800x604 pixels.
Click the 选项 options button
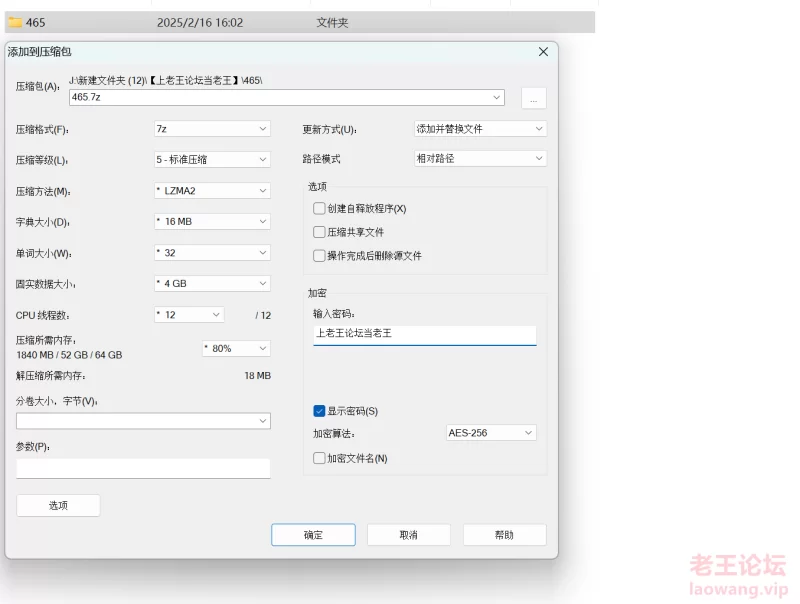[58, 506]
